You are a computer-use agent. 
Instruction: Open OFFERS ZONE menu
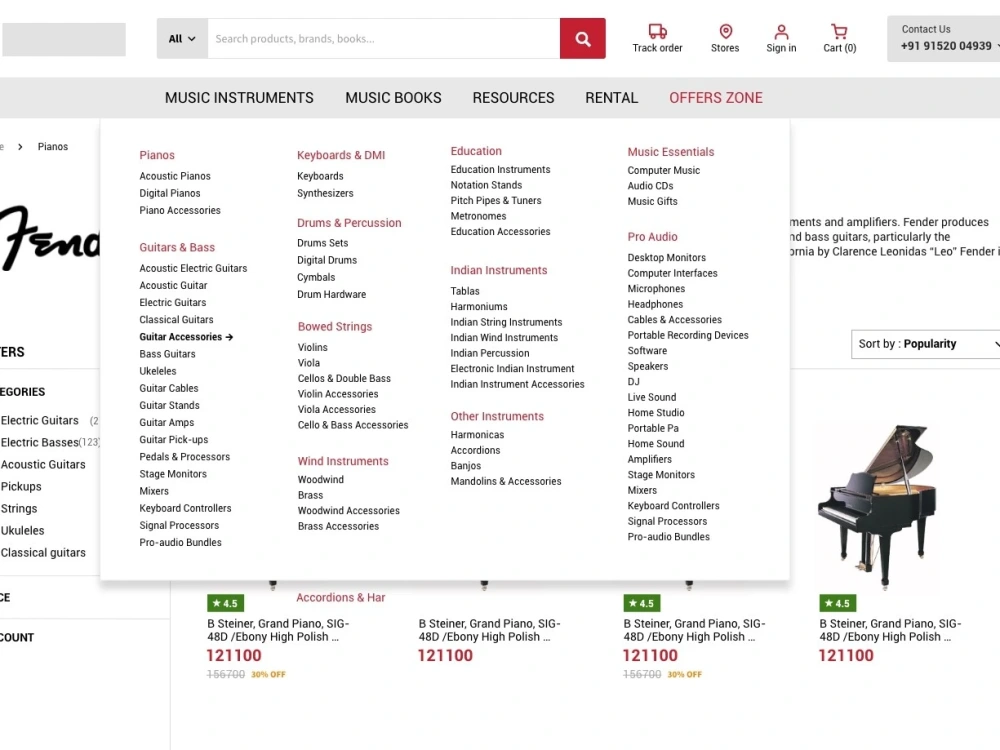716,98
